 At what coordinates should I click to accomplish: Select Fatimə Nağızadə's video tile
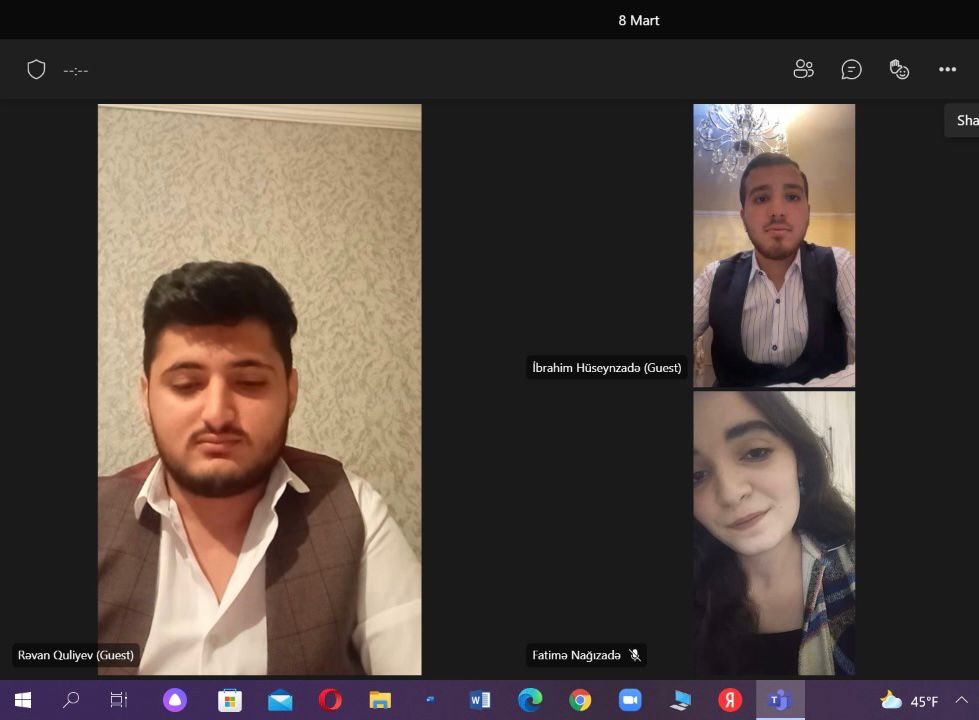coord(774,533)
